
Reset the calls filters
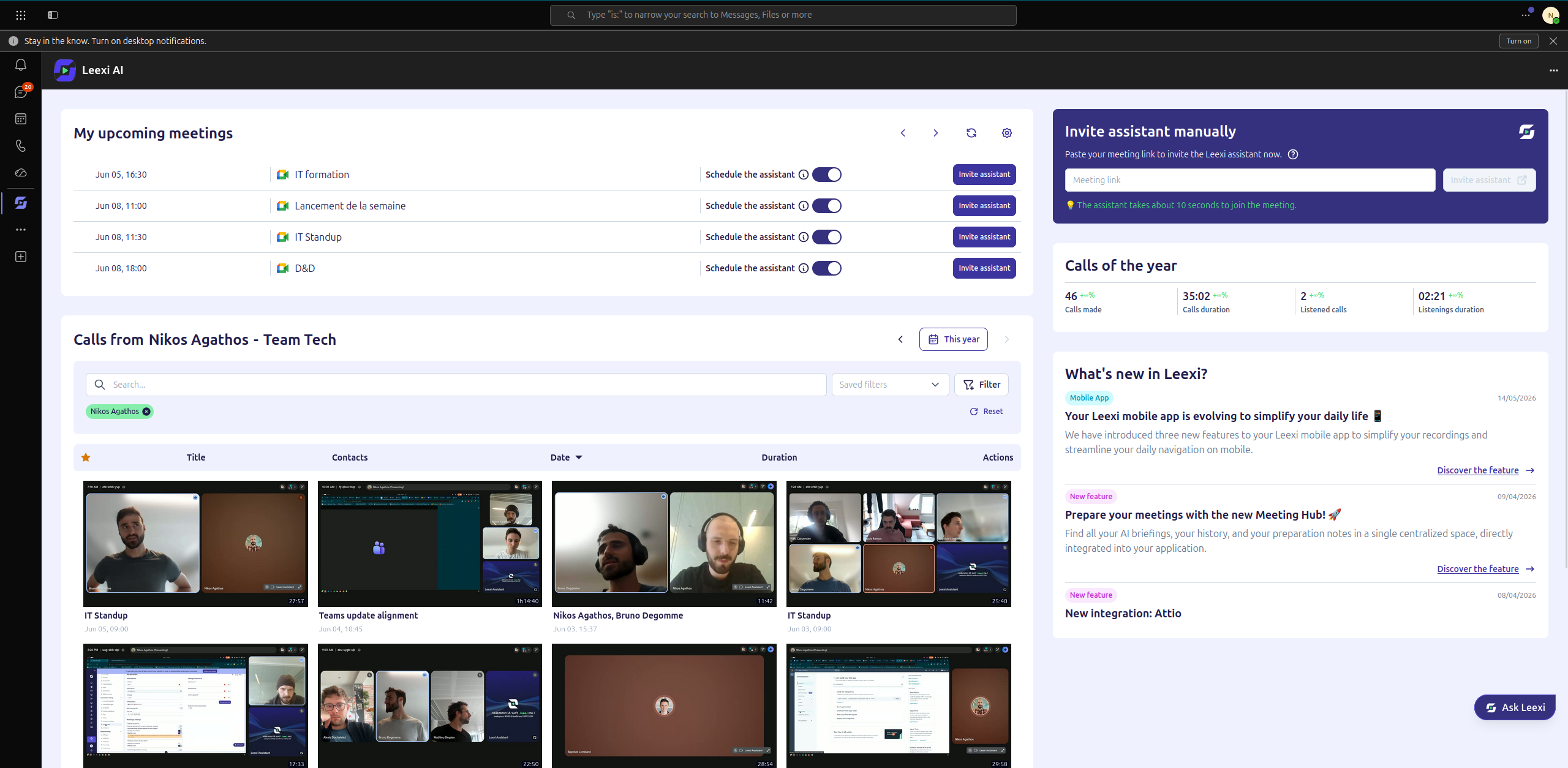986,412
